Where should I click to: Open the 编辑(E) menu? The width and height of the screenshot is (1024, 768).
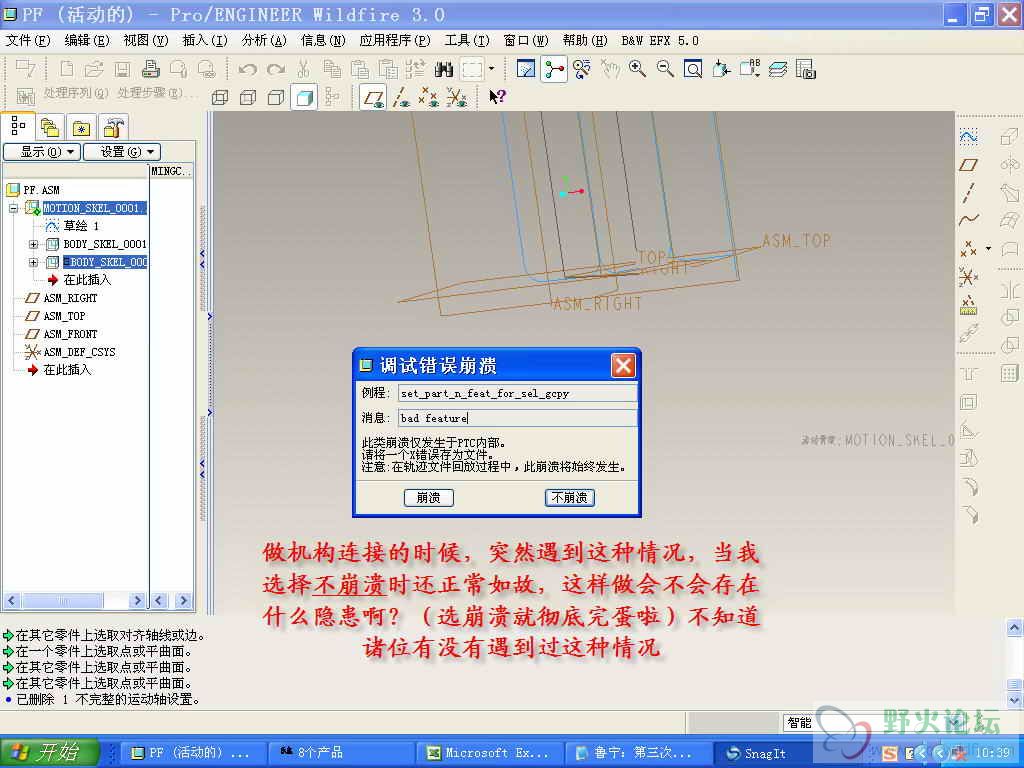tap(87, 40)
